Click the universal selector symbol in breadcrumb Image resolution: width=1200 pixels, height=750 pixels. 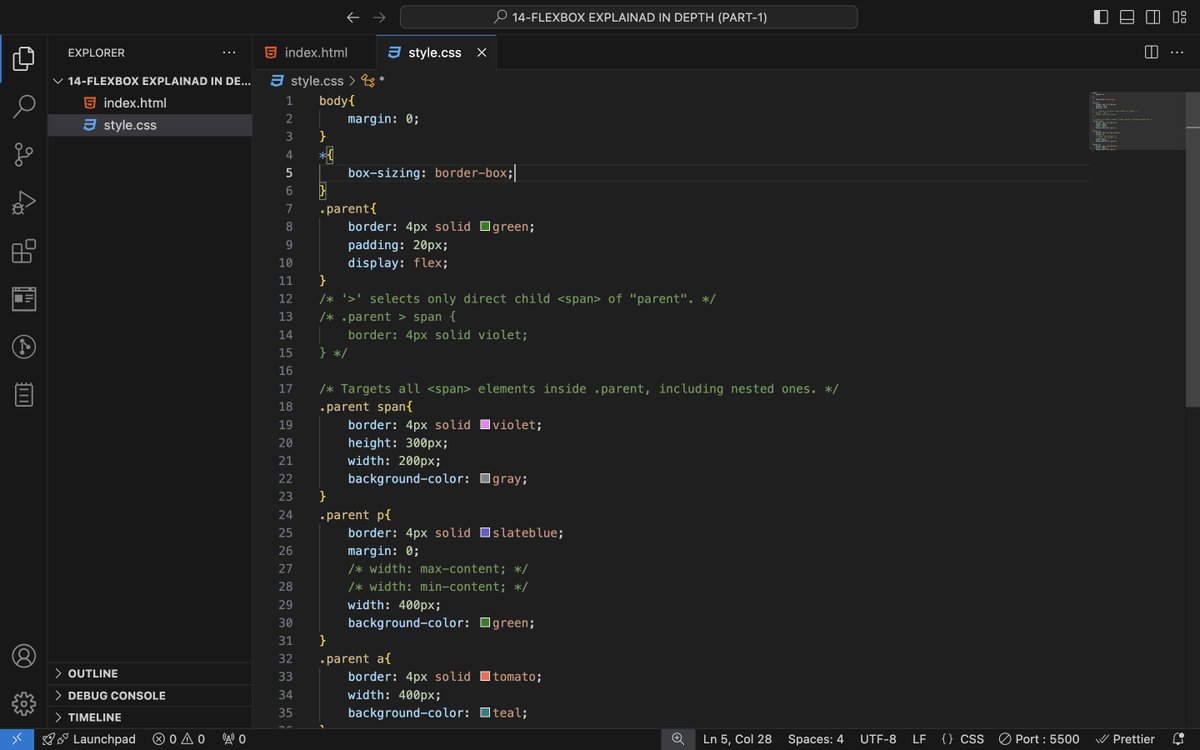pos(373,81)
